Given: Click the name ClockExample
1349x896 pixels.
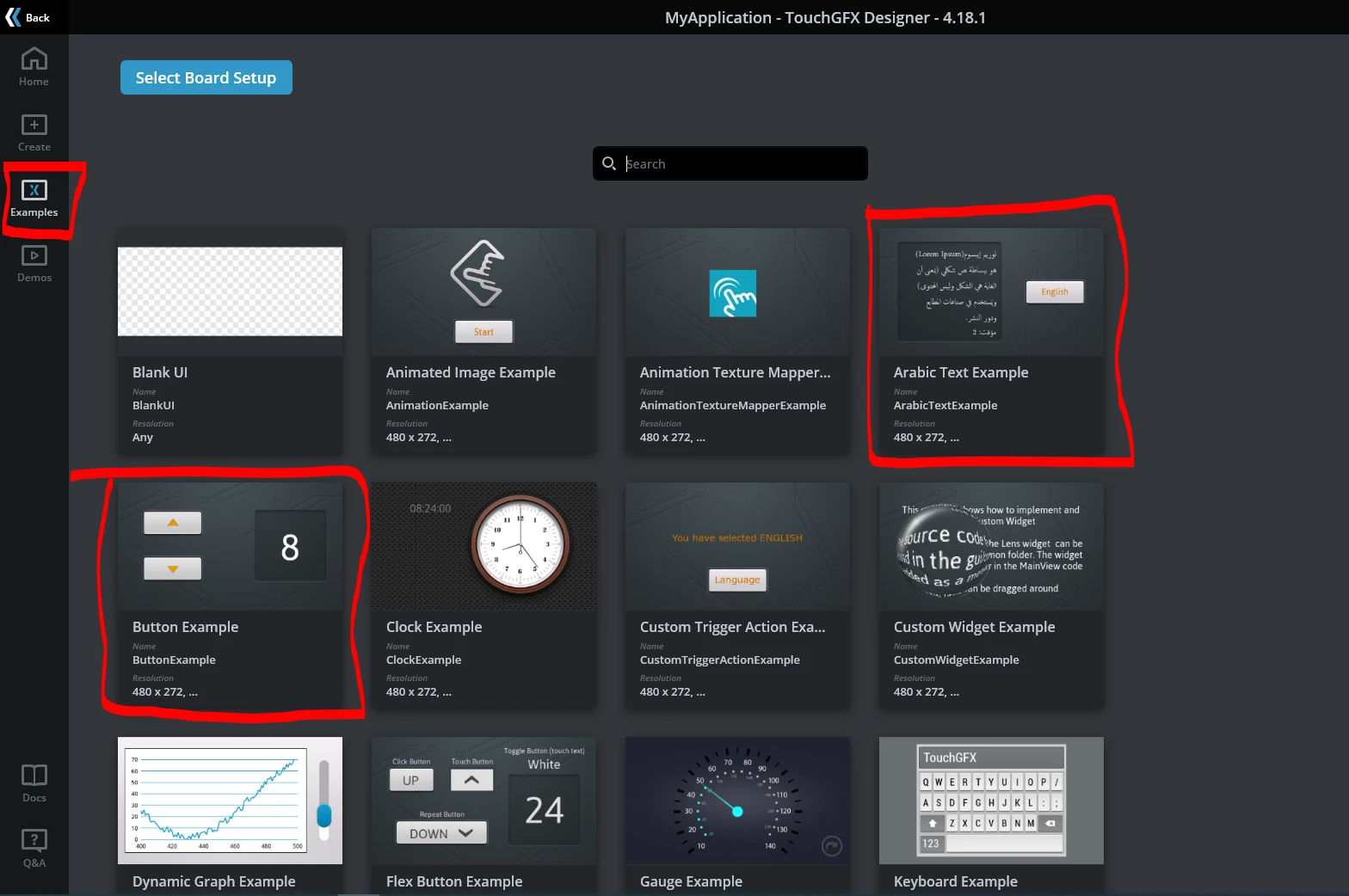Looking at the screenshot, I should [424, 660].
